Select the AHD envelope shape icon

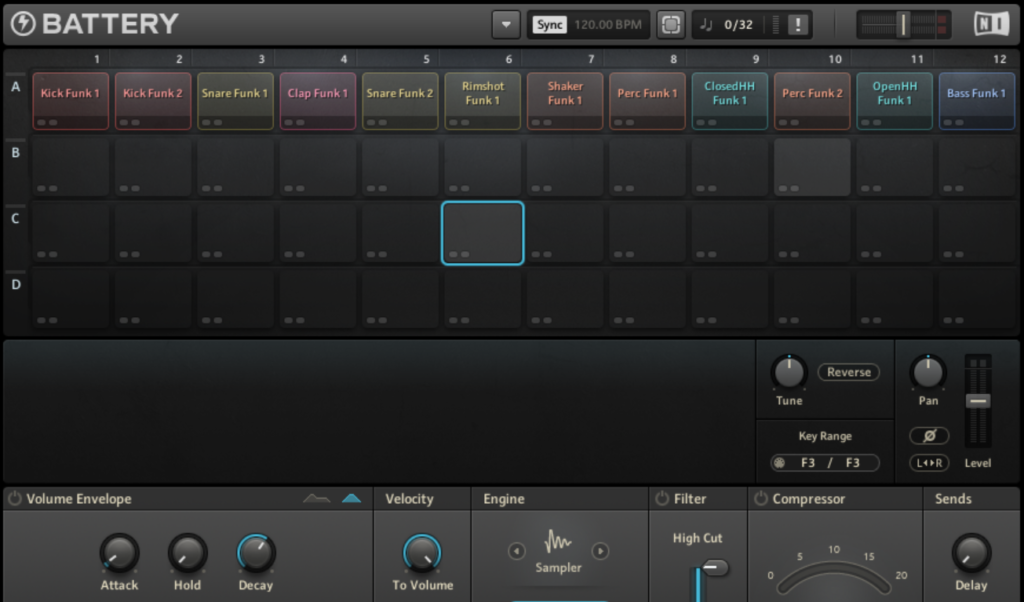(316, 498)
